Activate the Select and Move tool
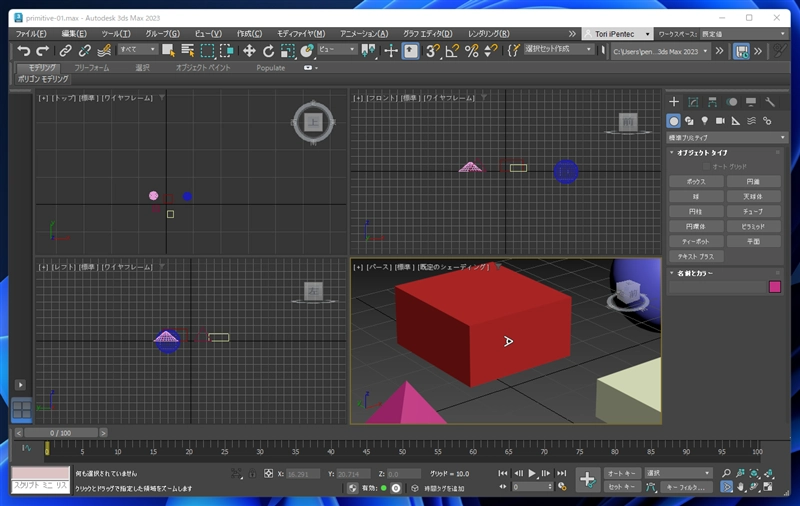The width and height of the screenshot is (800, 506). coord(249,50)
